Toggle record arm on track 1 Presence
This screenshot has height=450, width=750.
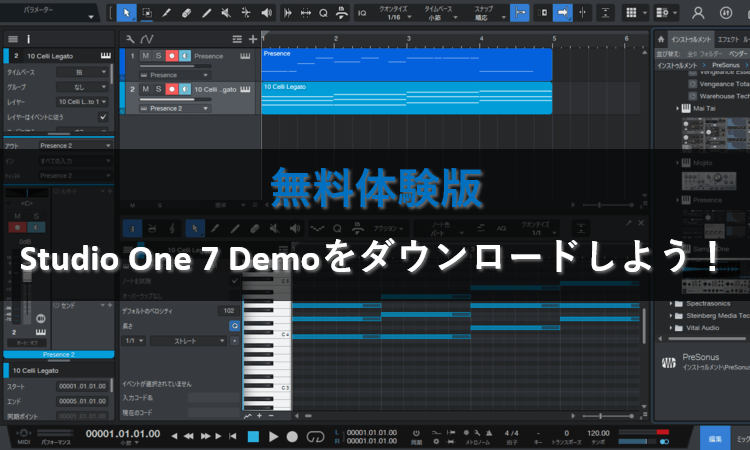pos(172,56)
